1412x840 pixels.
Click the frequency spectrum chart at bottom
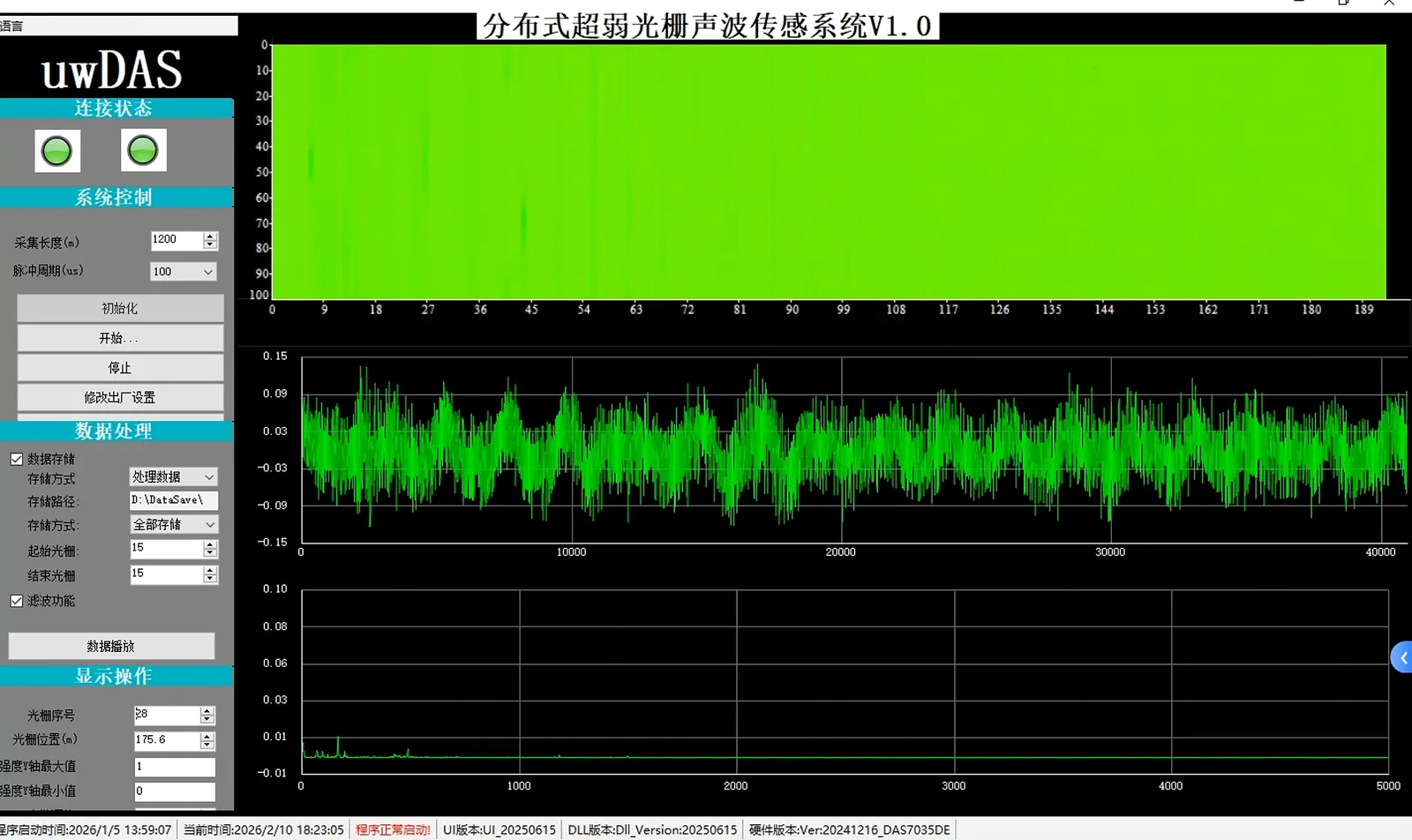(x=845, y=682)
